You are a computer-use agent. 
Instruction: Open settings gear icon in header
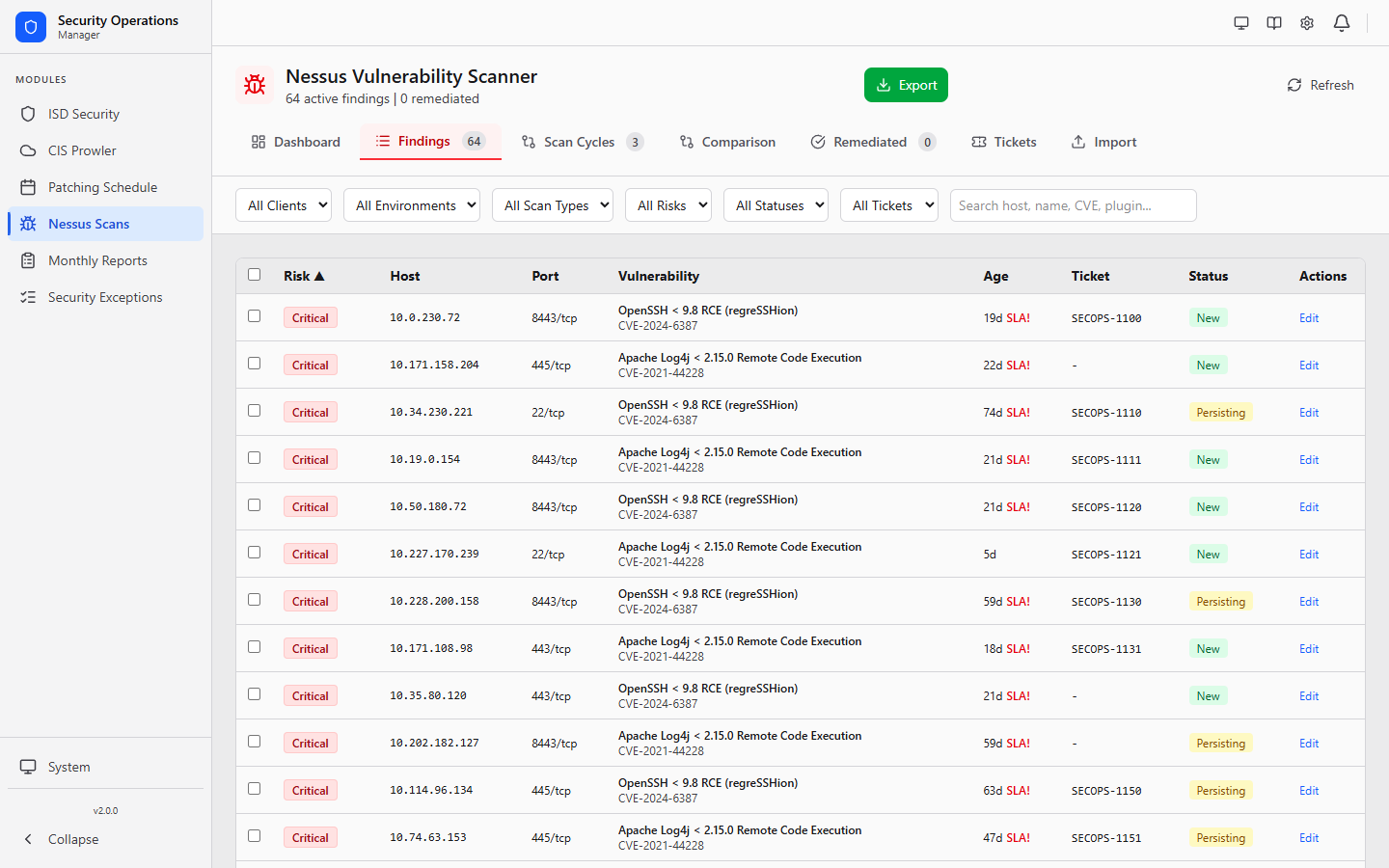pyautogui.click(x=1307, y=23)
